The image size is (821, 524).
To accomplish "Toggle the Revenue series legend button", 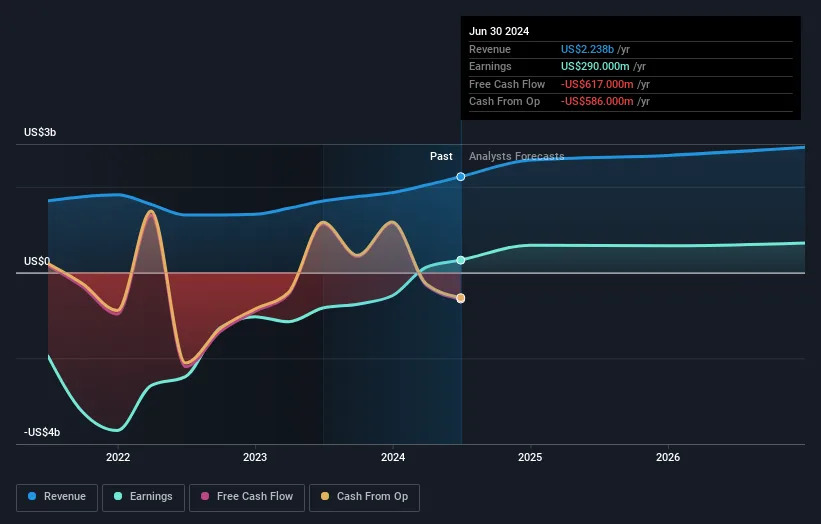I will 57,497.
